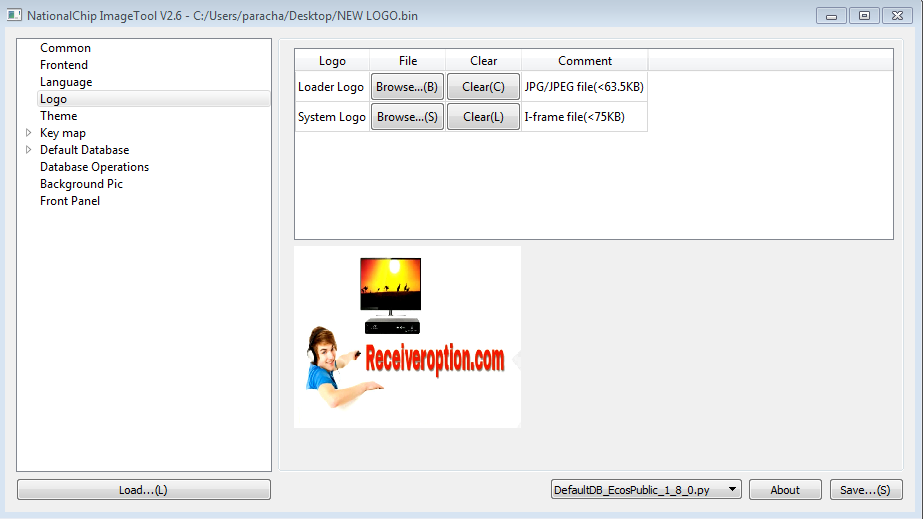Maximize the ImageTool window
The image size is (923, 519).
pos(864,16)
